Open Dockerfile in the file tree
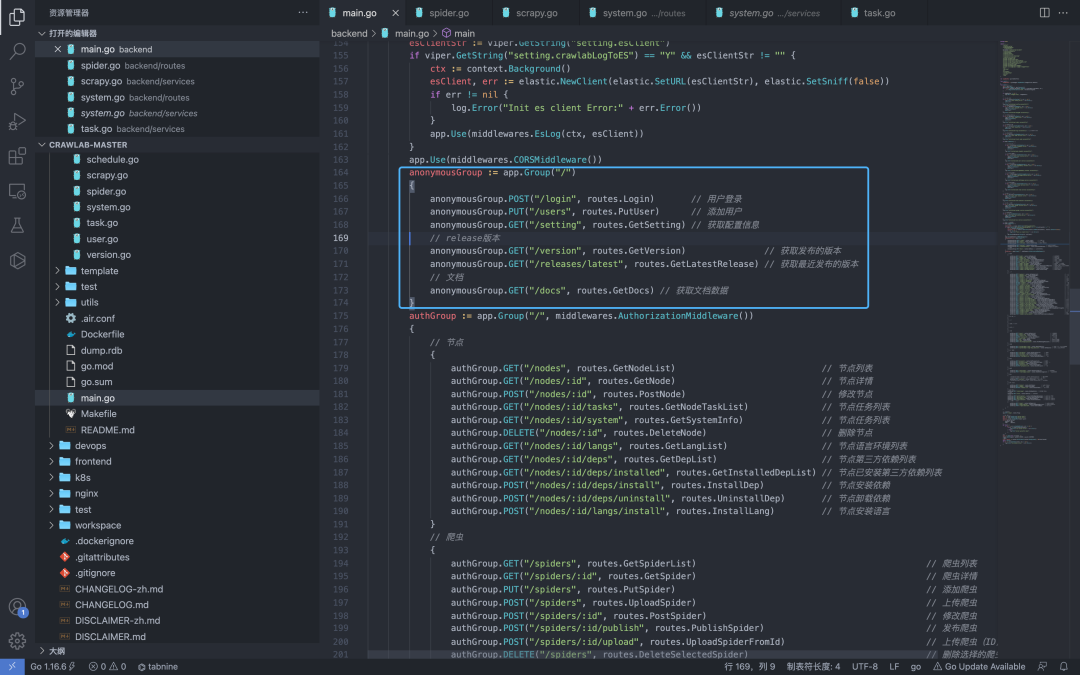This screenshot has height=675, width=1080. coord(102,335)
